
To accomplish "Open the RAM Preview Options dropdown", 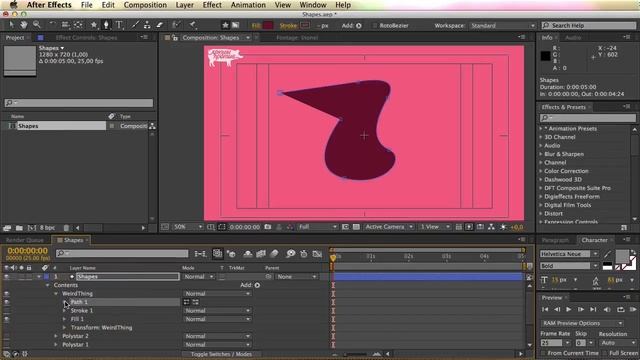I will click(x=582, y=323).
